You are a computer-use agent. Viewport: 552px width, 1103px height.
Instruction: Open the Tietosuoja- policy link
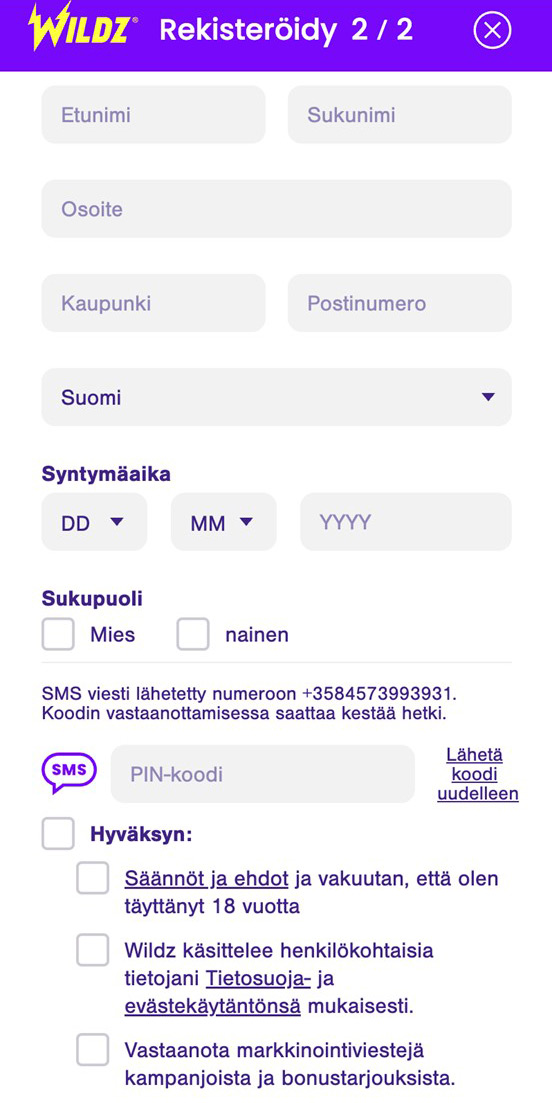(258, 978)
